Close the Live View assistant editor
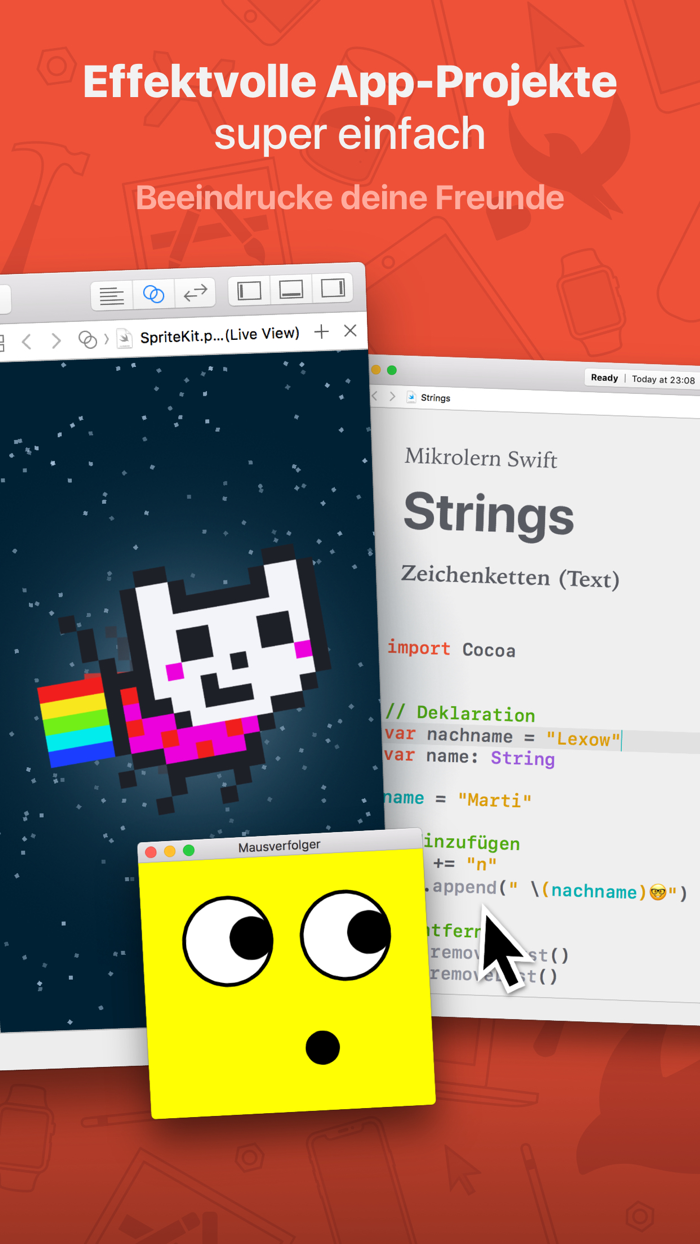Viewport: 700px width, 1244px height. click(x=350, y=331)
